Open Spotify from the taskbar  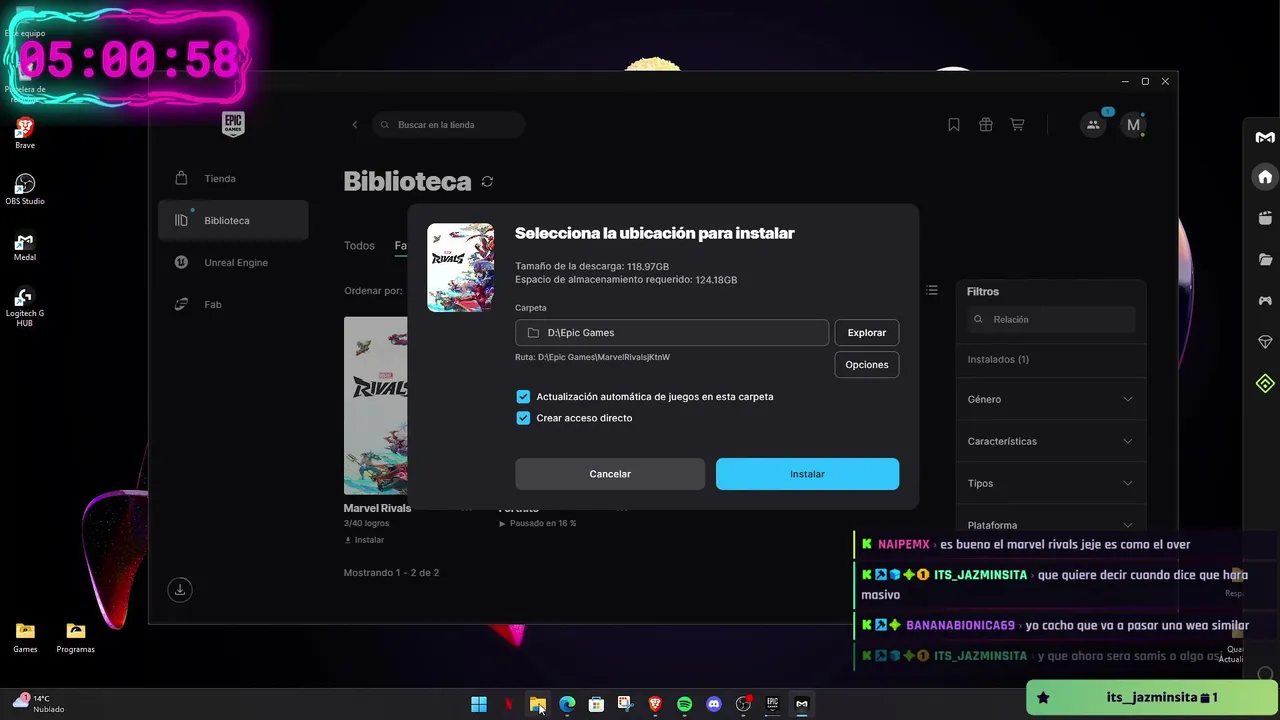point(684,704)
